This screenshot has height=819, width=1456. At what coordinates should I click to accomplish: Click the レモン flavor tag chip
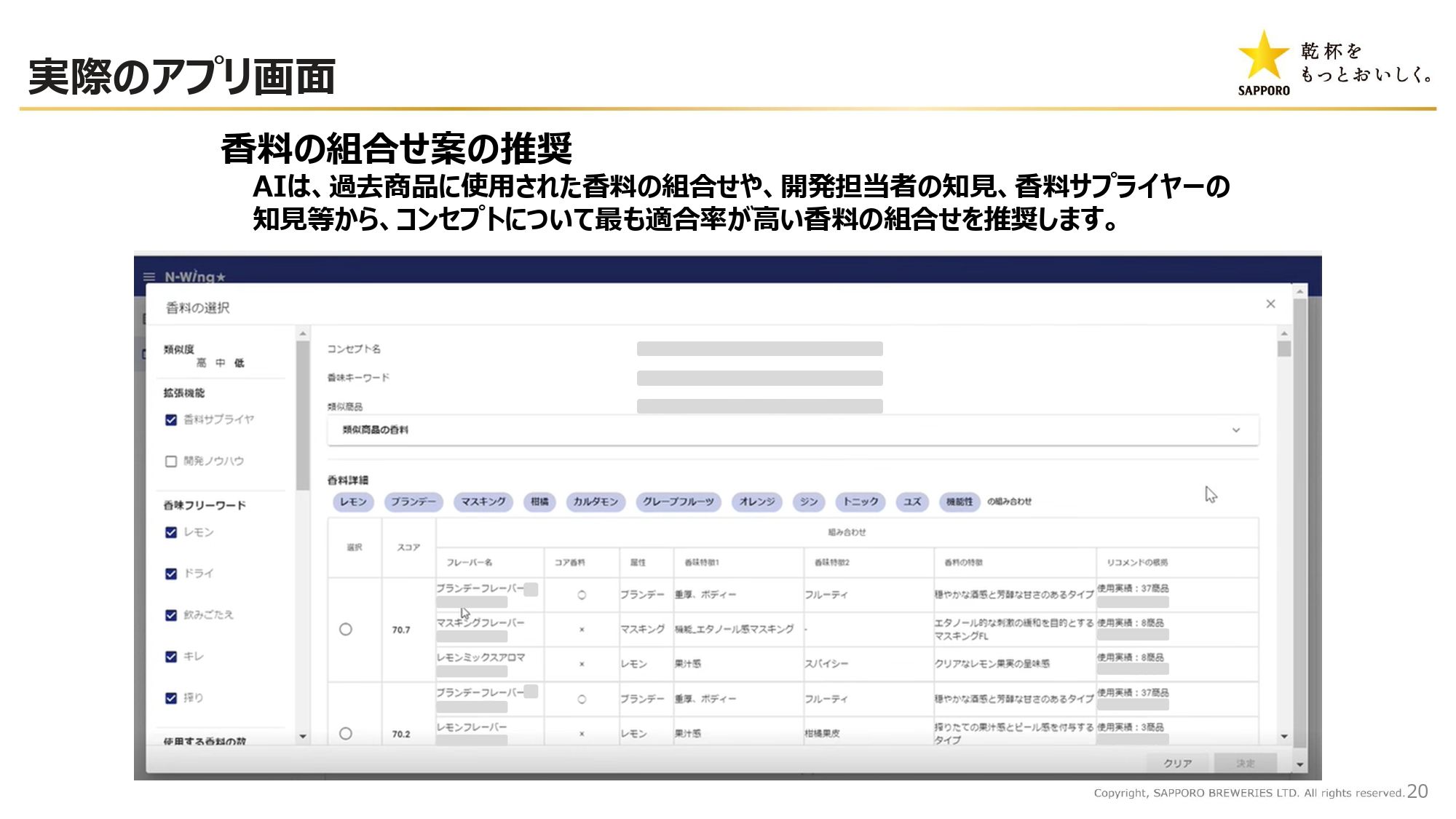353,502
